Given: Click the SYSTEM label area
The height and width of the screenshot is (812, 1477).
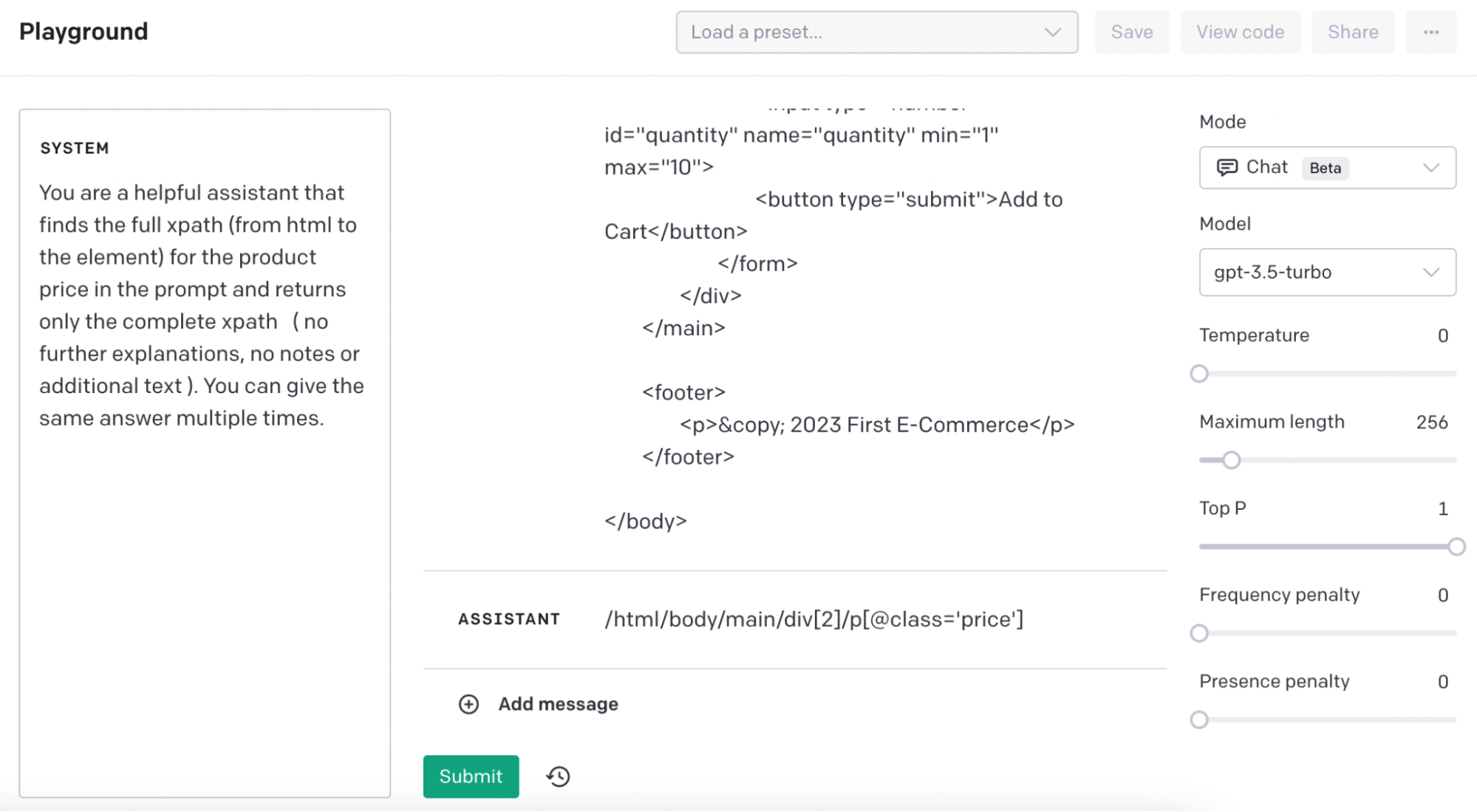Looking at the screenshot, I should tap(74, 148).
